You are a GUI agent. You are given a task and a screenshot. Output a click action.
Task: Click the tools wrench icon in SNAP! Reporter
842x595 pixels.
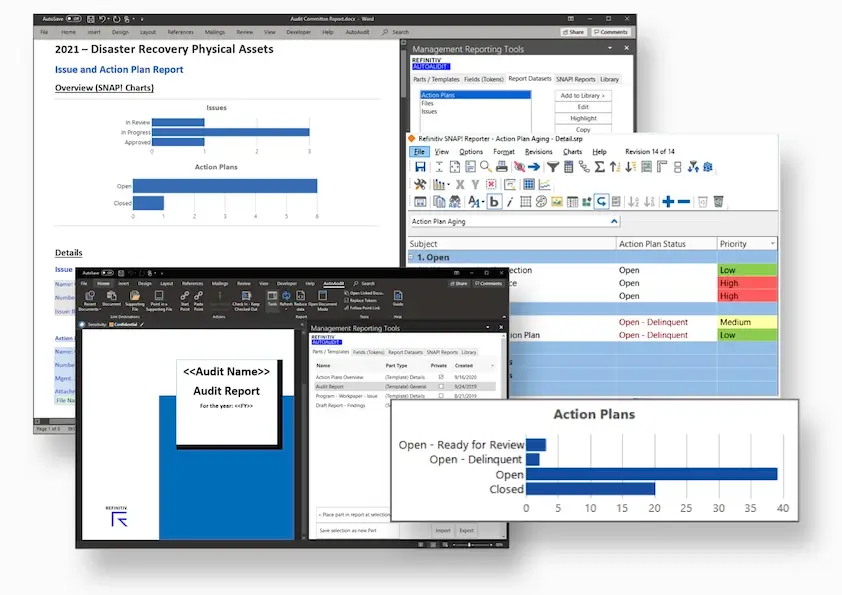[420, 185]
